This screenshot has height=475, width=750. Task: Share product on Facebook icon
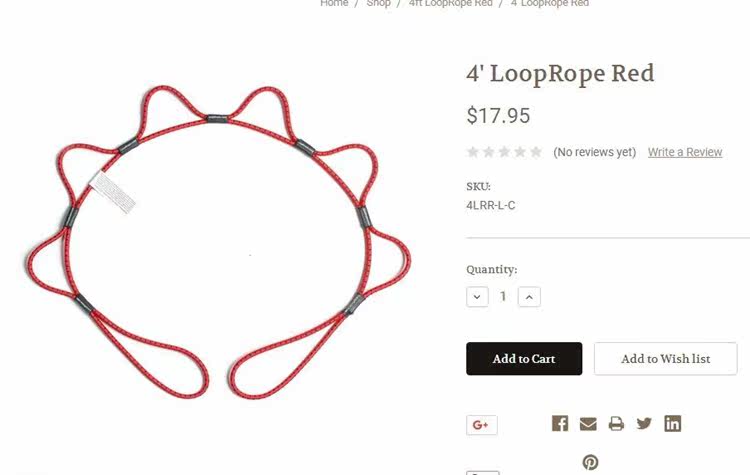click(x=560, y=423)
